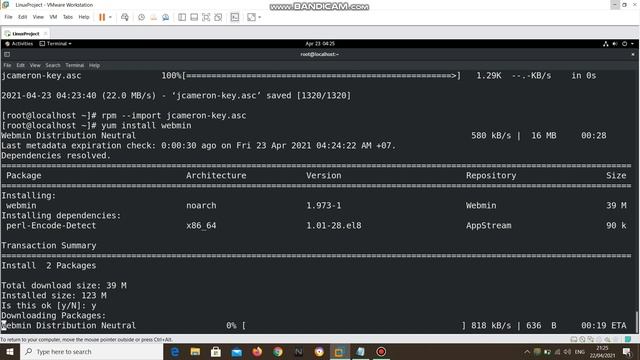This screenshot has width=640, height=360.
Task: Open the terminal's Edit menu
Action: click(x=20, y=65)
